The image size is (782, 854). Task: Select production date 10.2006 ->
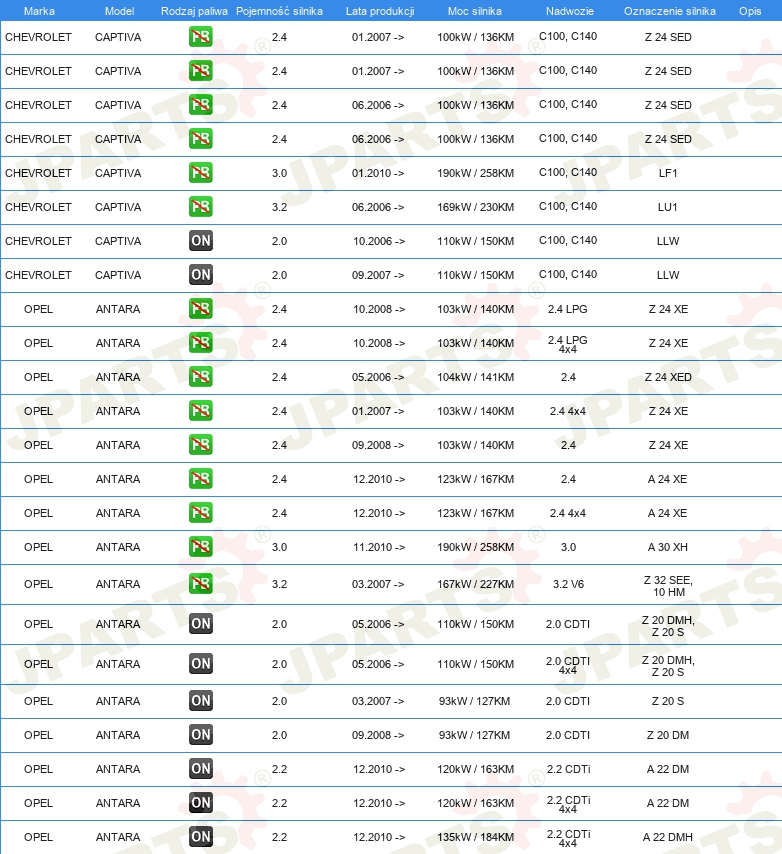point(379,241)
